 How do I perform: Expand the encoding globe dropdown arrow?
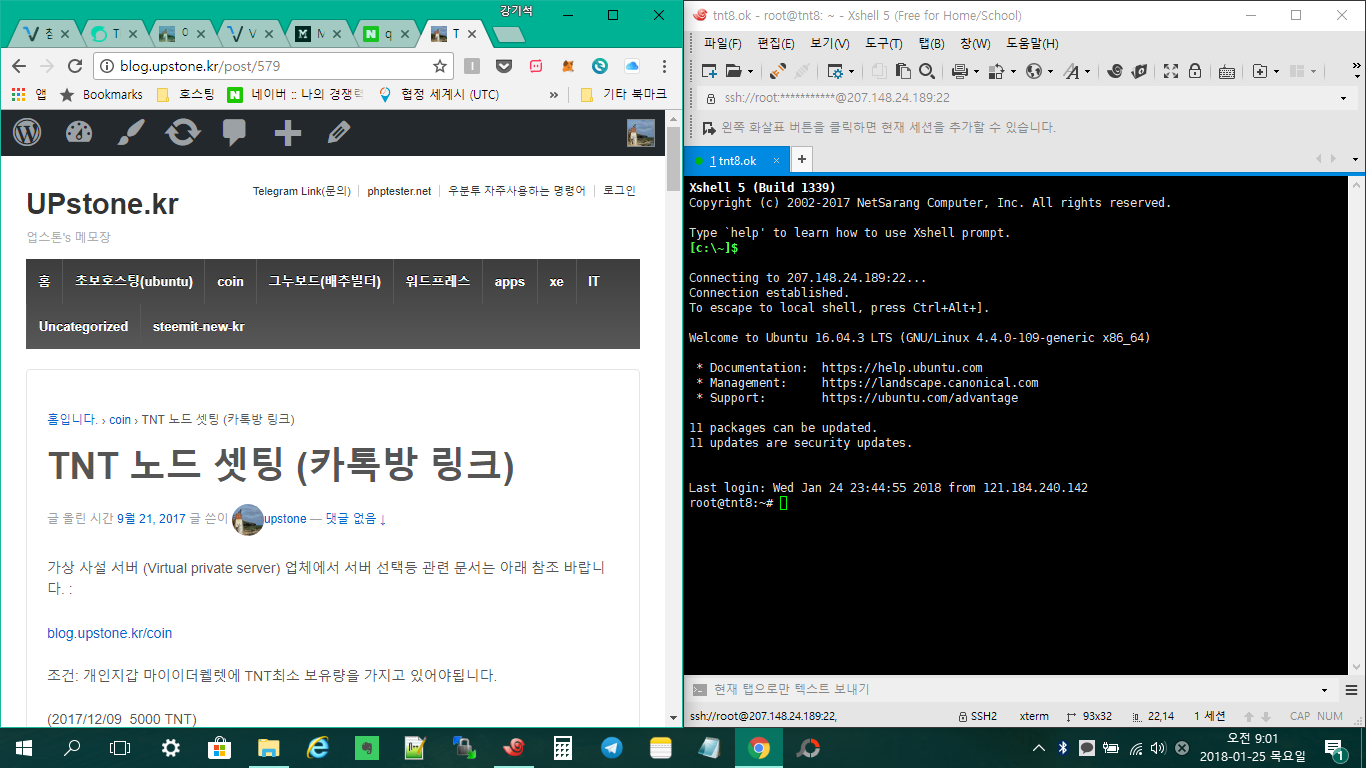(1049, 72)
